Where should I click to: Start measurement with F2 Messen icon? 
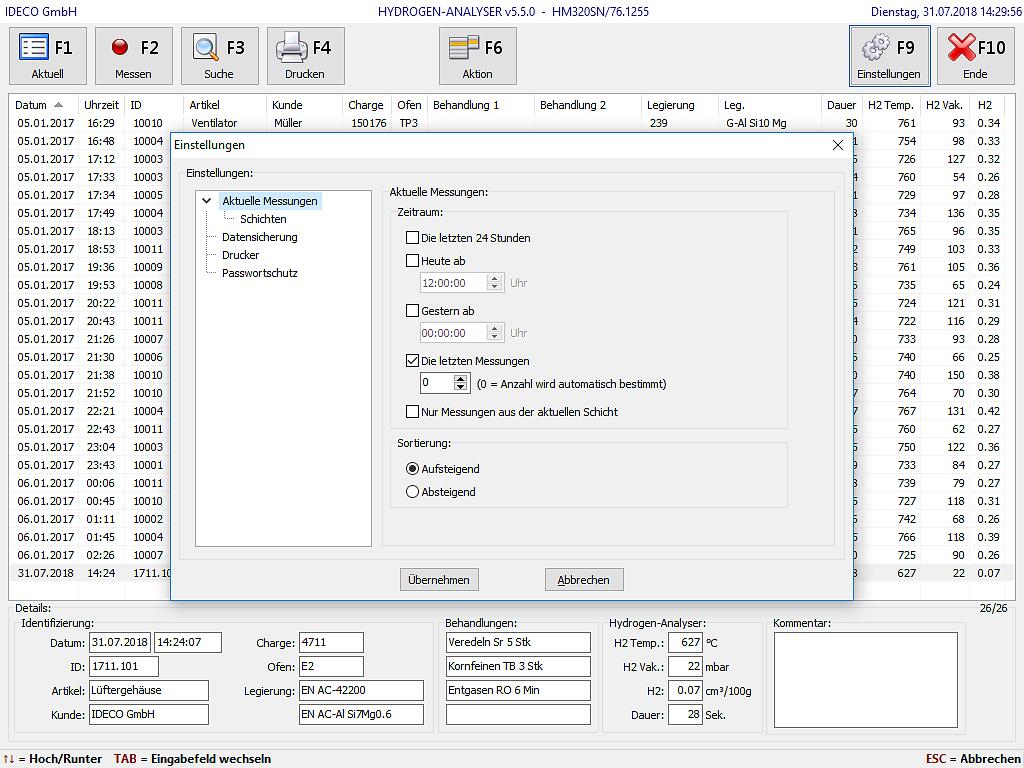tap(121, 48)
